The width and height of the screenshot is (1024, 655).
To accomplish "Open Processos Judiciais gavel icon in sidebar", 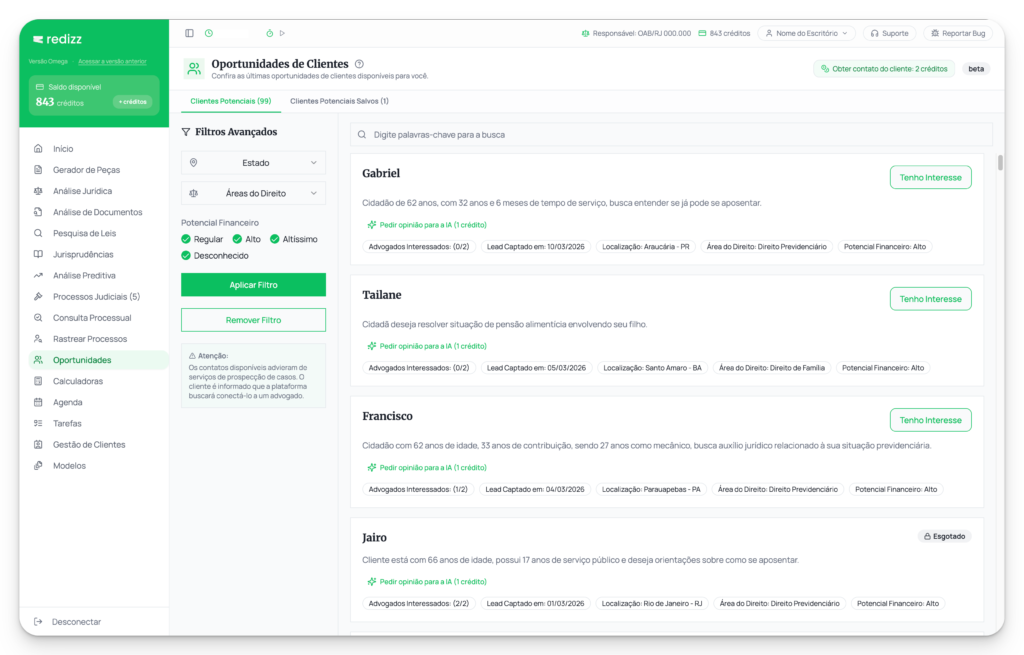I will pyautogui.click(x=38, y=297).
